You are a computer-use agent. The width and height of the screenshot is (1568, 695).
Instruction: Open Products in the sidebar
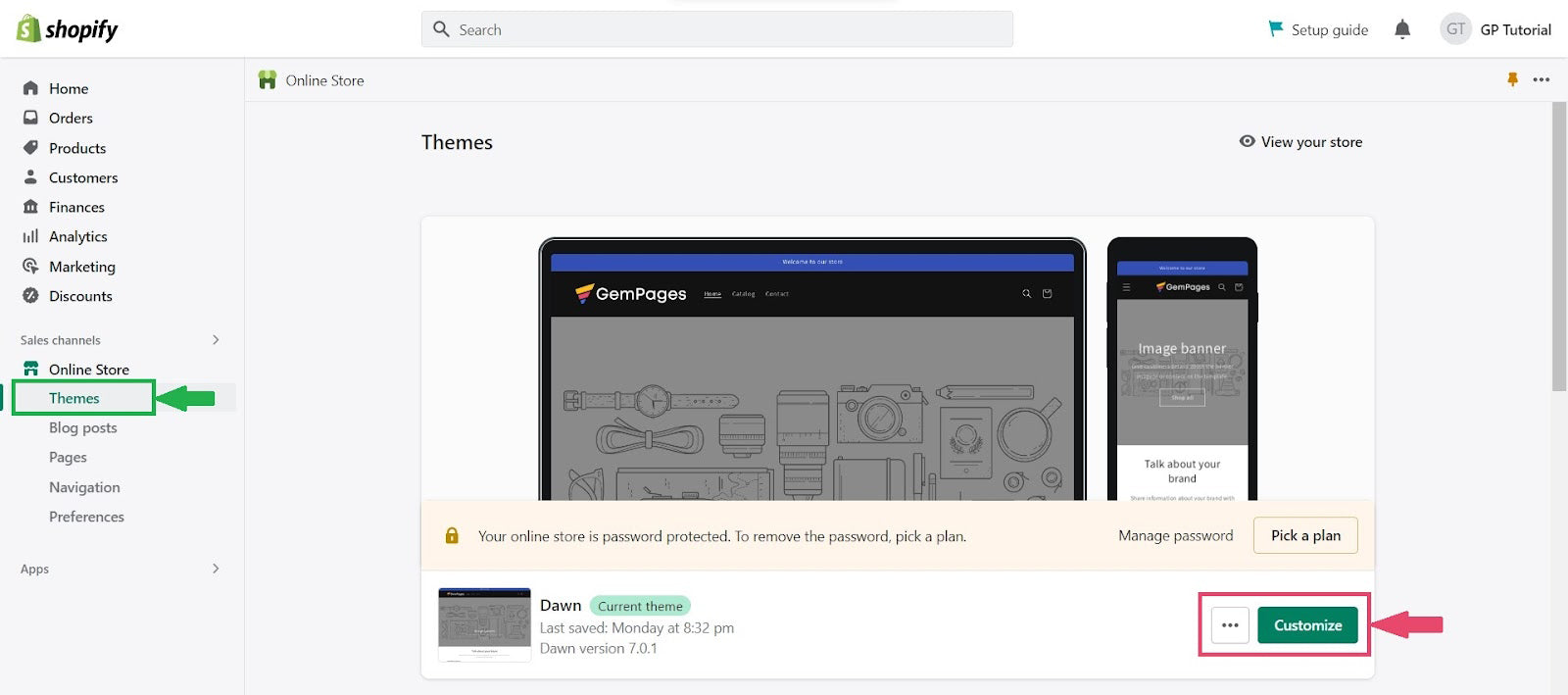[x=77, y=148]
